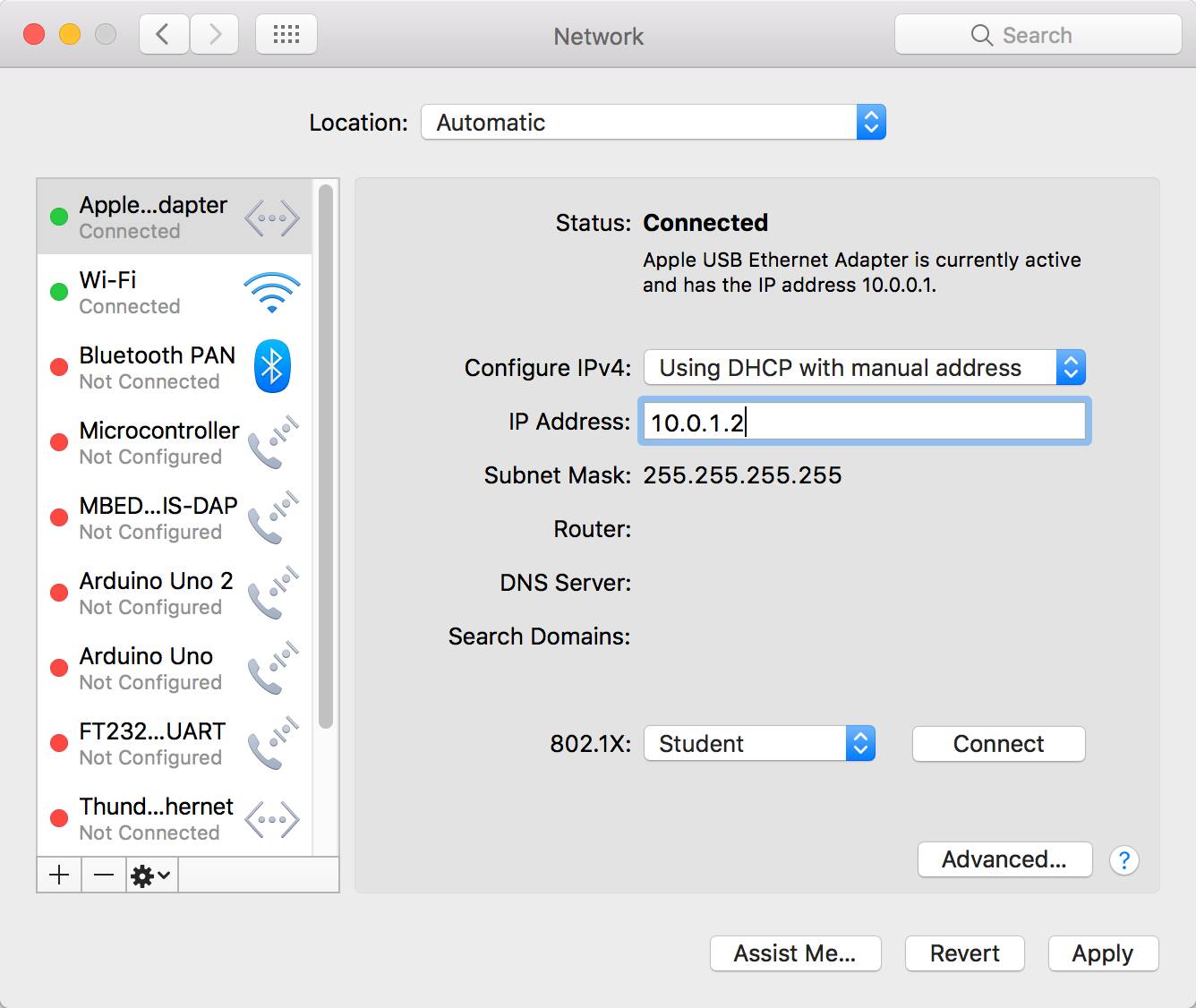Click the Apply button
The height and width of the screenshot is (1008, 1196).
pyautogui.click(x=1103, y=953)
